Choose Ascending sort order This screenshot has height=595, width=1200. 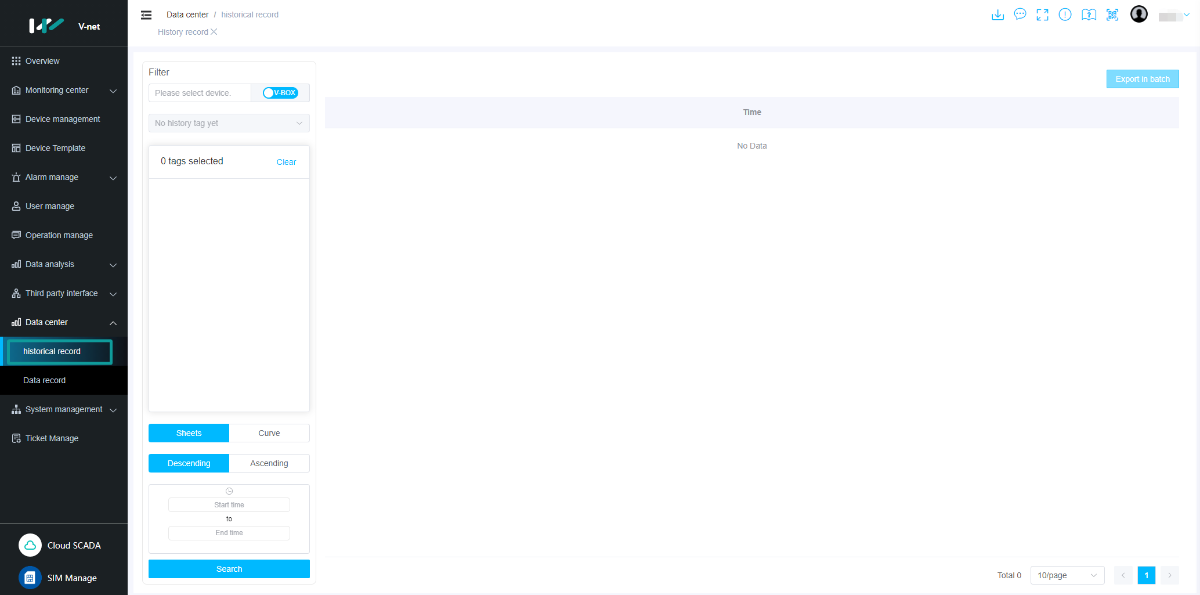pos(269,463)
